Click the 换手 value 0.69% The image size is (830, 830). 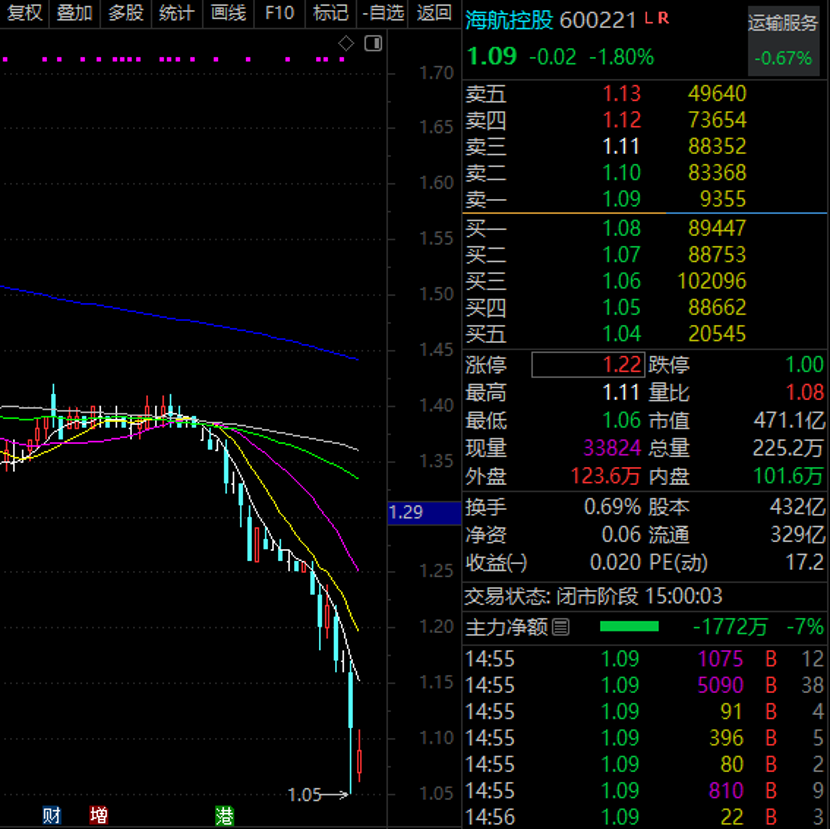point(612,507)
